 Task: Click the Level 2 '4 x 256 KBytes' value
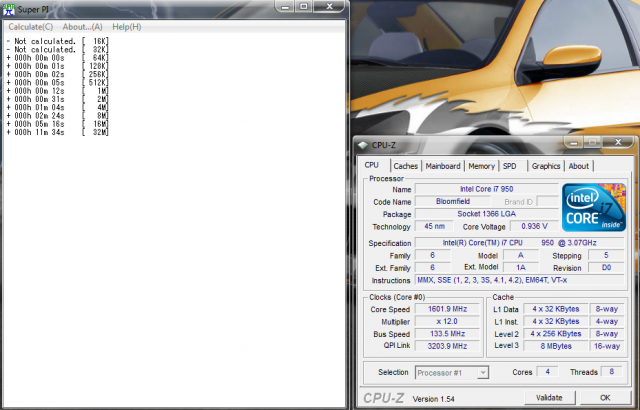[x=556, y=334]
